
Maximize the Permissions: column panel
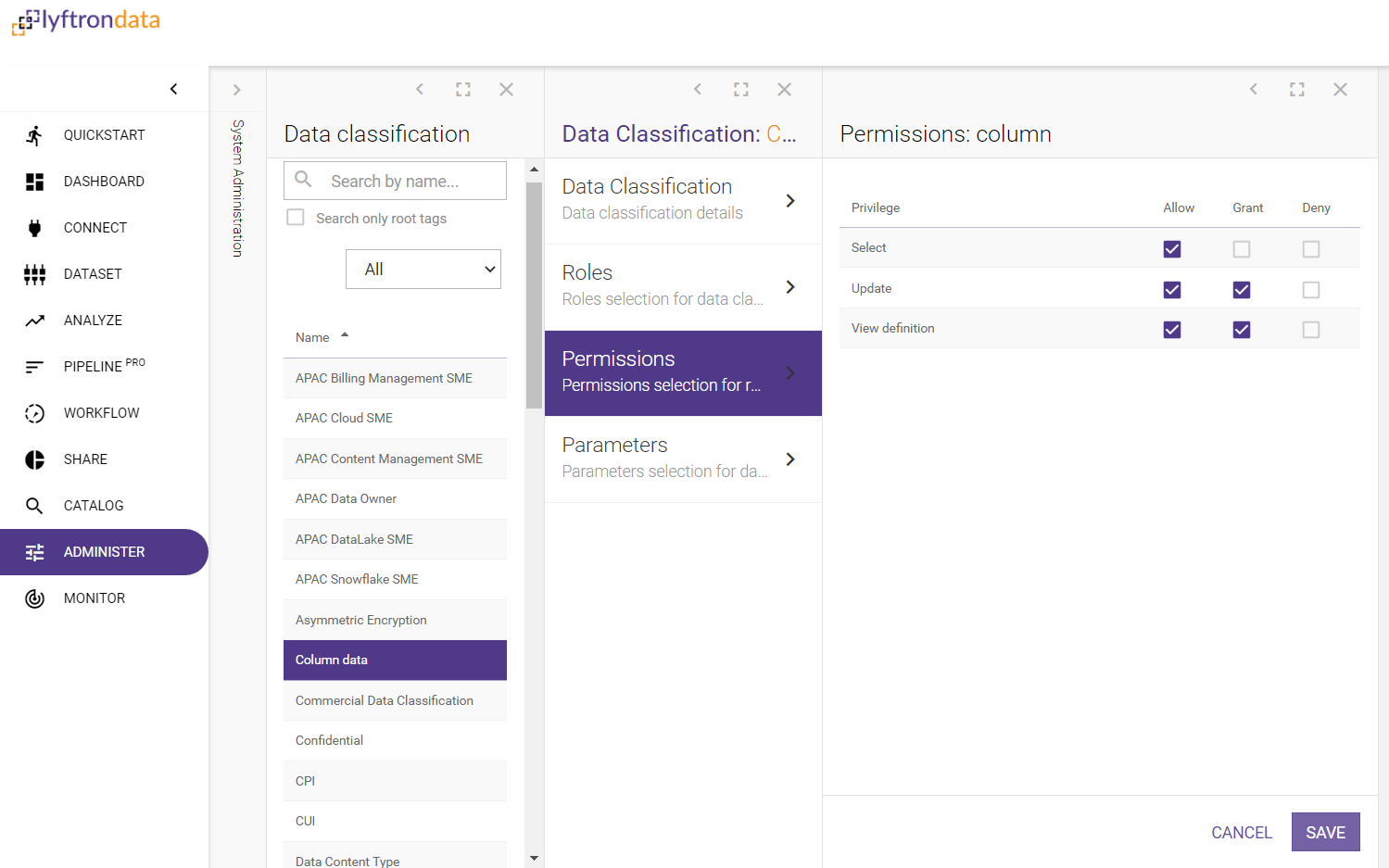click(1297, 89)
